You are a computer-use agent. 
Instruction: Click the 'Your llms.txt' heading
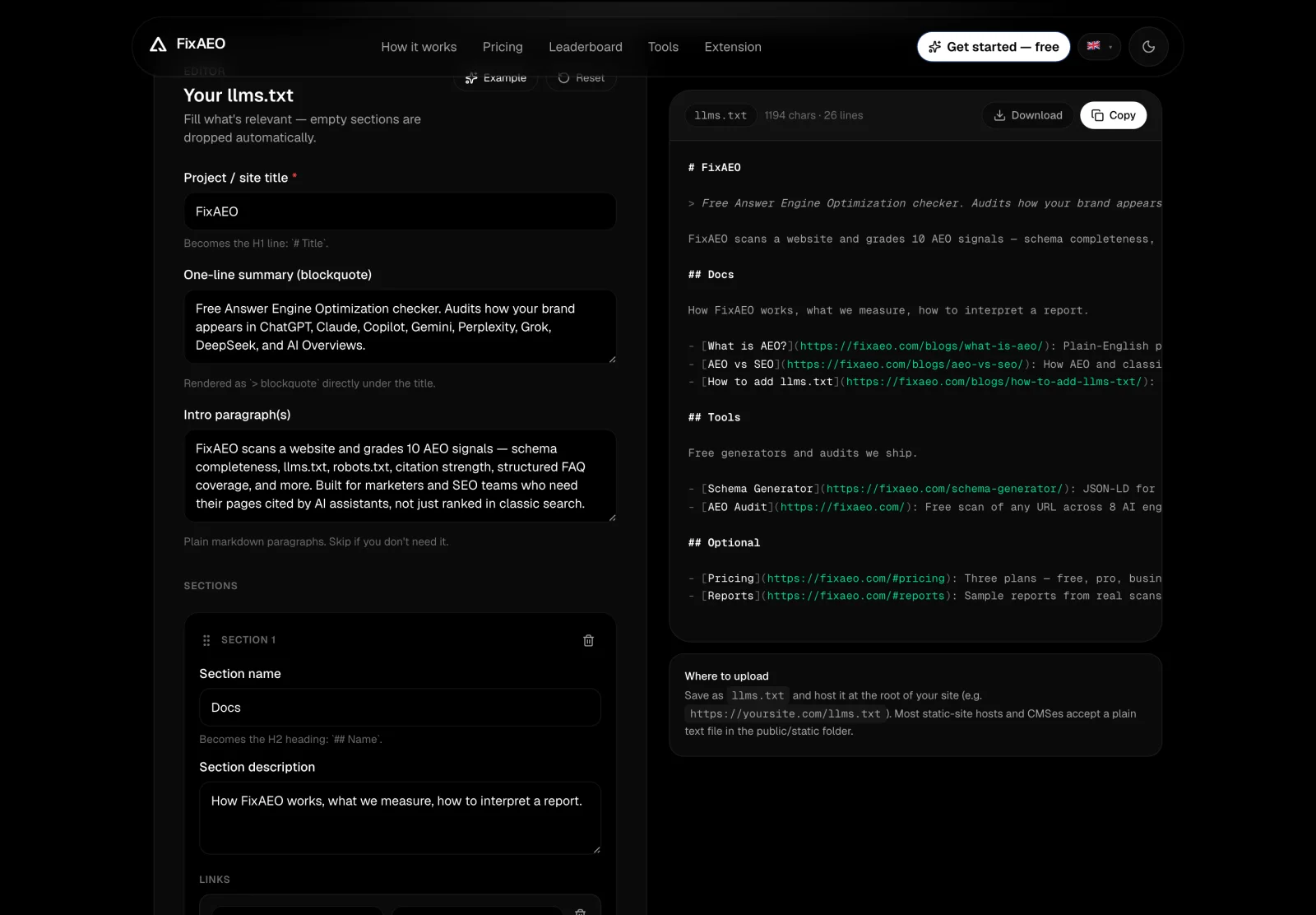pos(239,95)
